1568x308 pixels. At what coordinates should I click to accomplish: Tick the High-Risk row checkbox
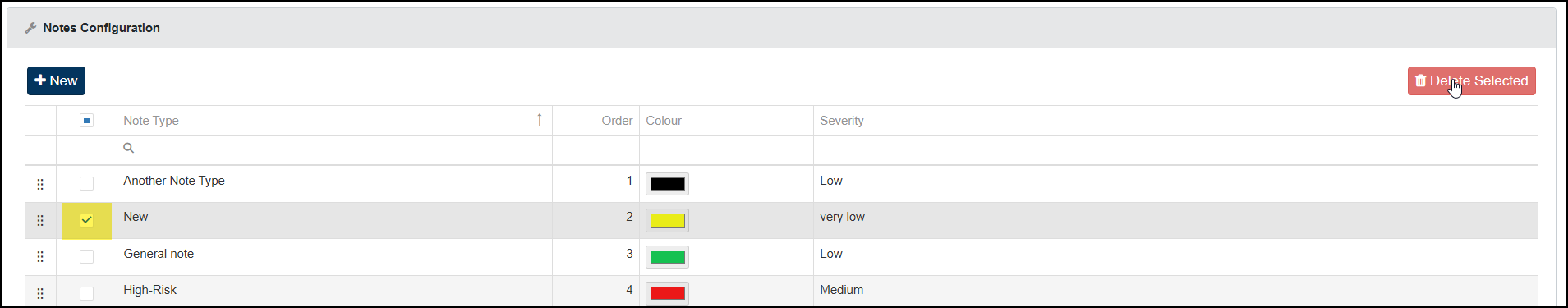click(86, 293)
